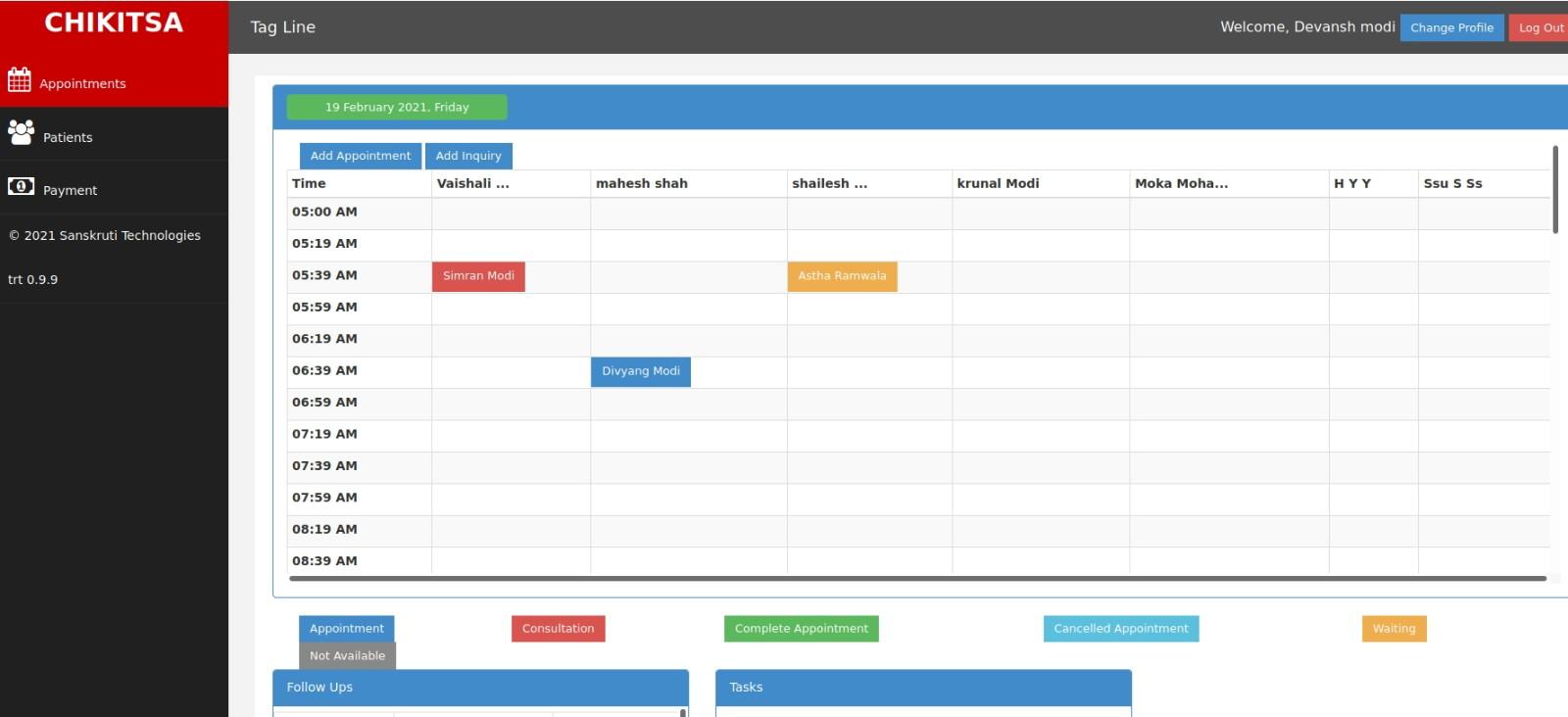This screenshot has height=717, width=1568.
Task: Click the Tasks panel header
Action: point(923,688)
